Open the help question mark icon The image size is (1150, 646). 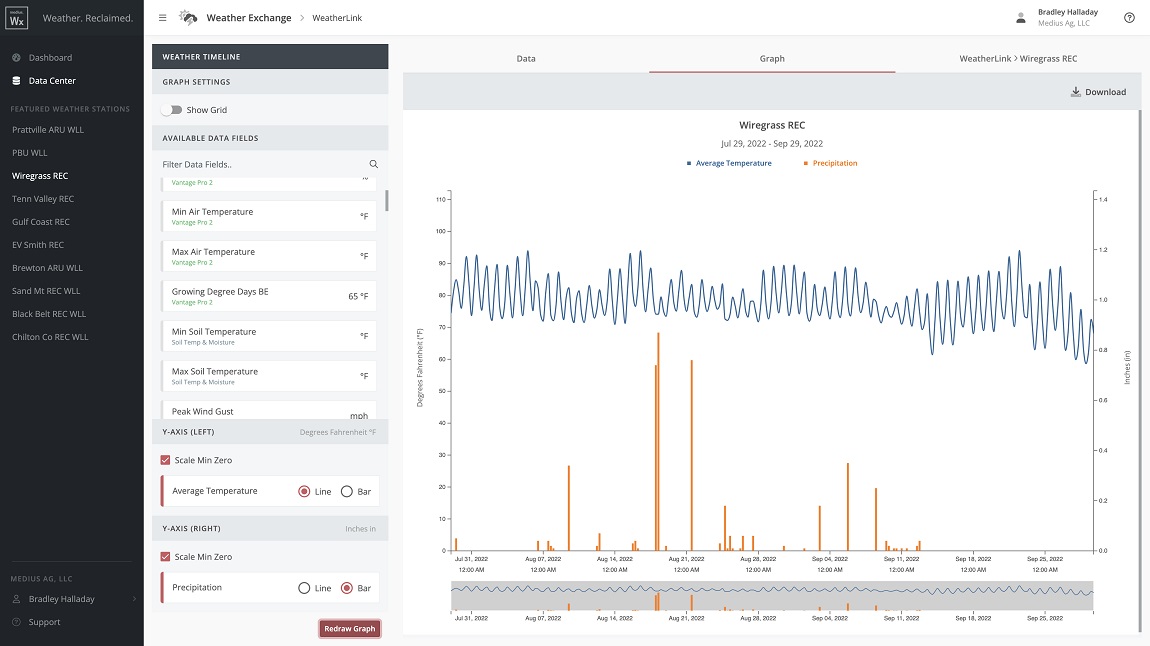point(1129,17)
